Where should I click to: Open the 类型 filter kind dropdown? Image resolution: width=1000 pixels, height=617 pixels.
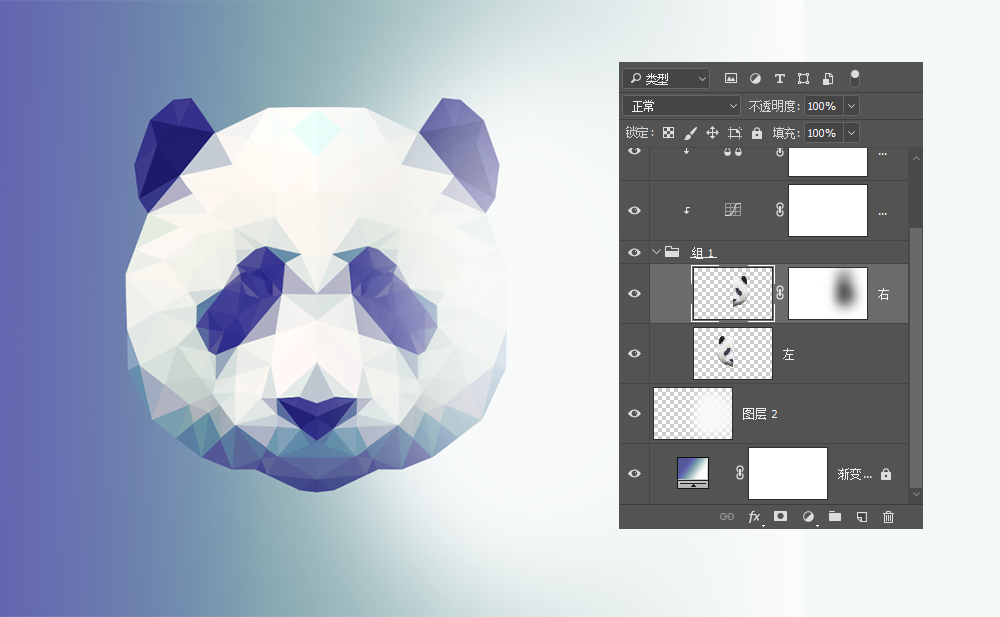666,78
